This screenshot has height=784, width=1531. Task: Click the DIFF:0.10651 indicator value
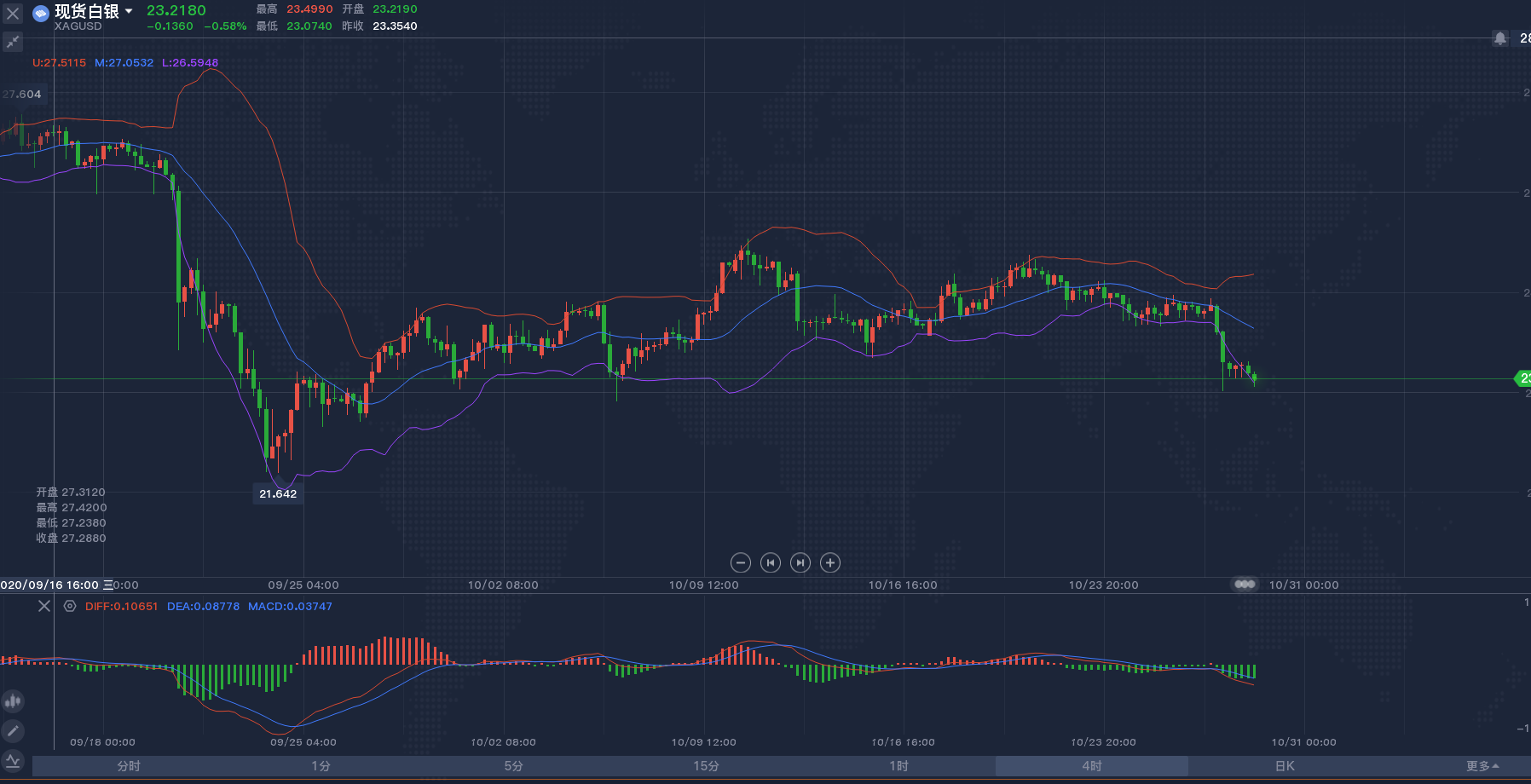click(x=122, y=607)
